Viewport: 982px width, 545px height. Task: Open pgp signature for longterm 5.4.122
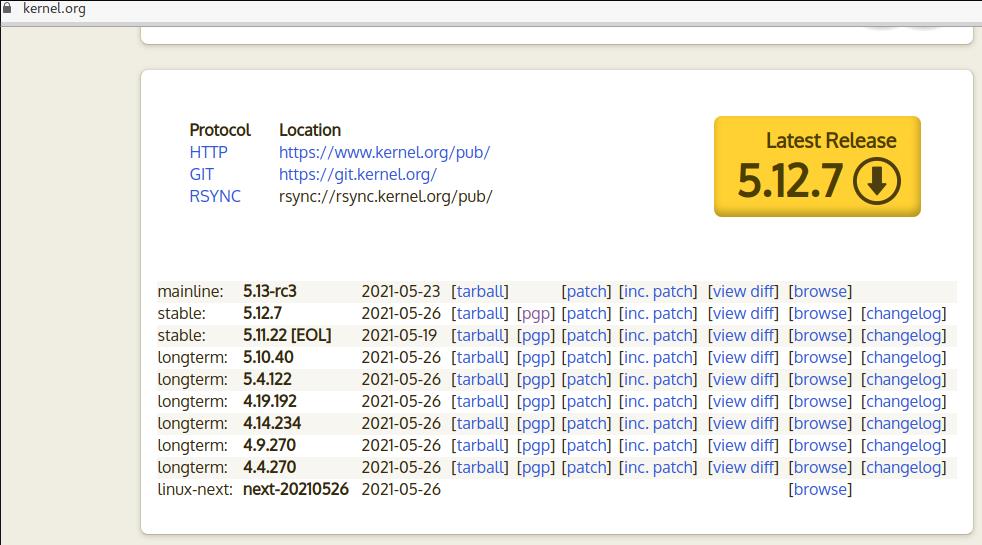point(536,379)
